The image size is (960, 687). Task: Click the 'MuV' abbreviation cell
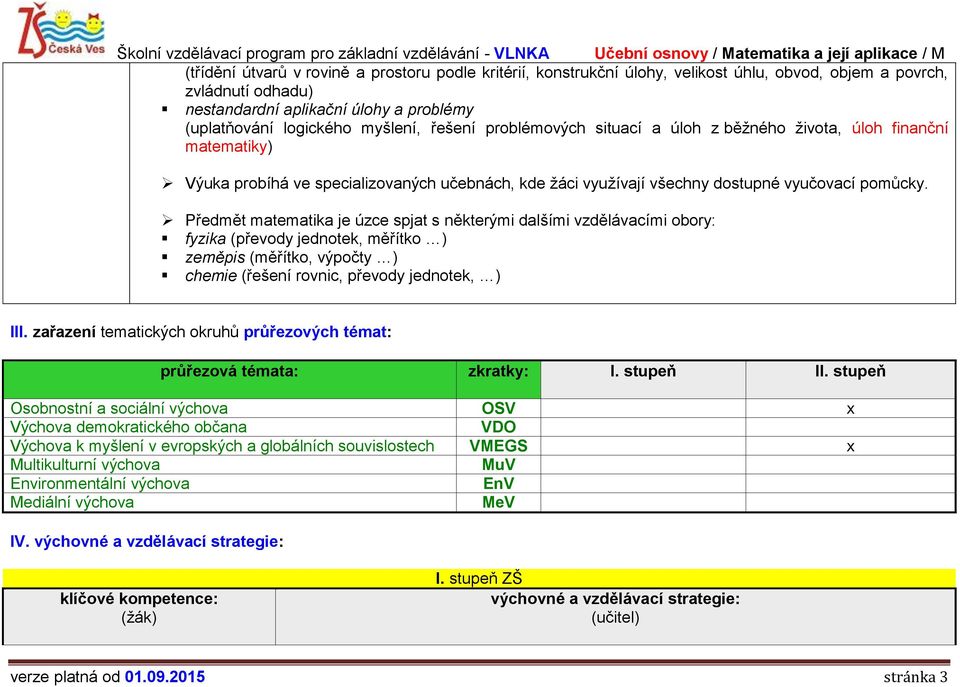[x=498, y=465]
